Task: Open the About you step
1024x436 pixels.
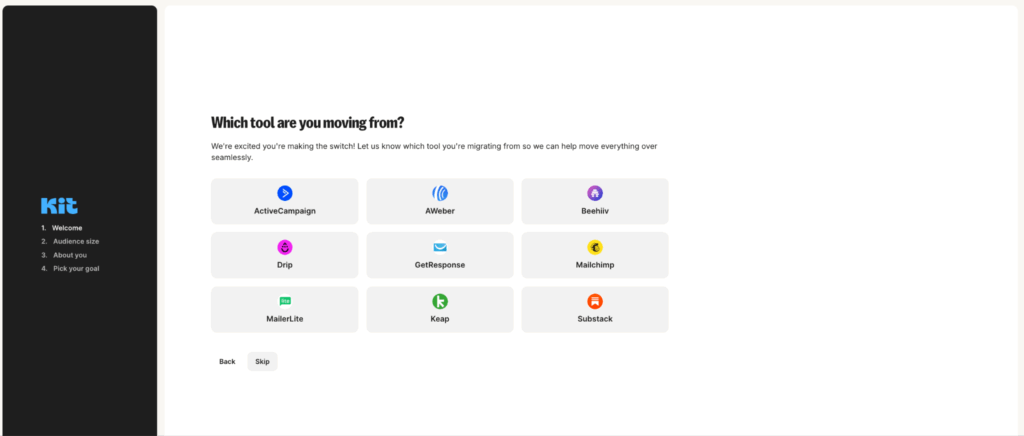Action: point(64,255)
